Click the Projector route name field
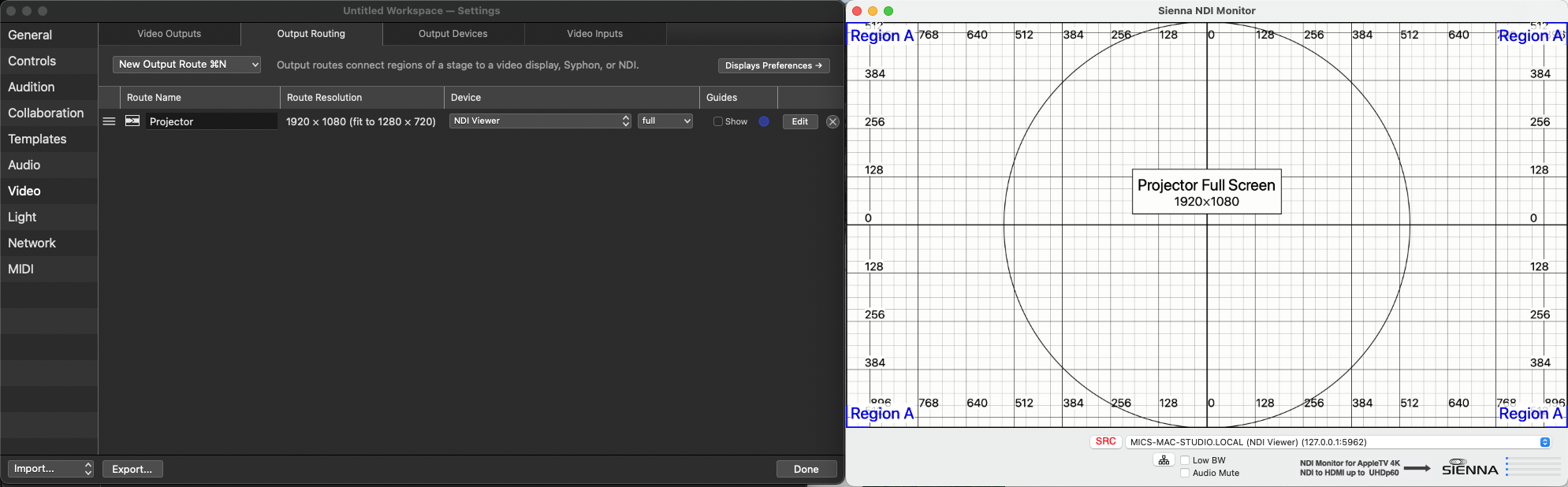The width and height of the screenshot is (1568, 487). (x=211, y=121)
